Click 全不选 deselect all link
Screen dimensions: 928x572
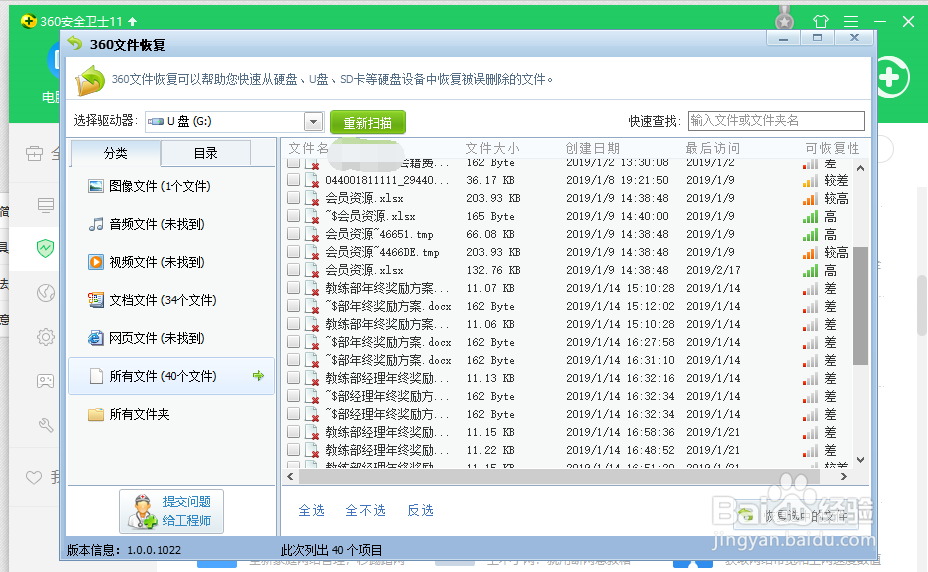(365, 510)
